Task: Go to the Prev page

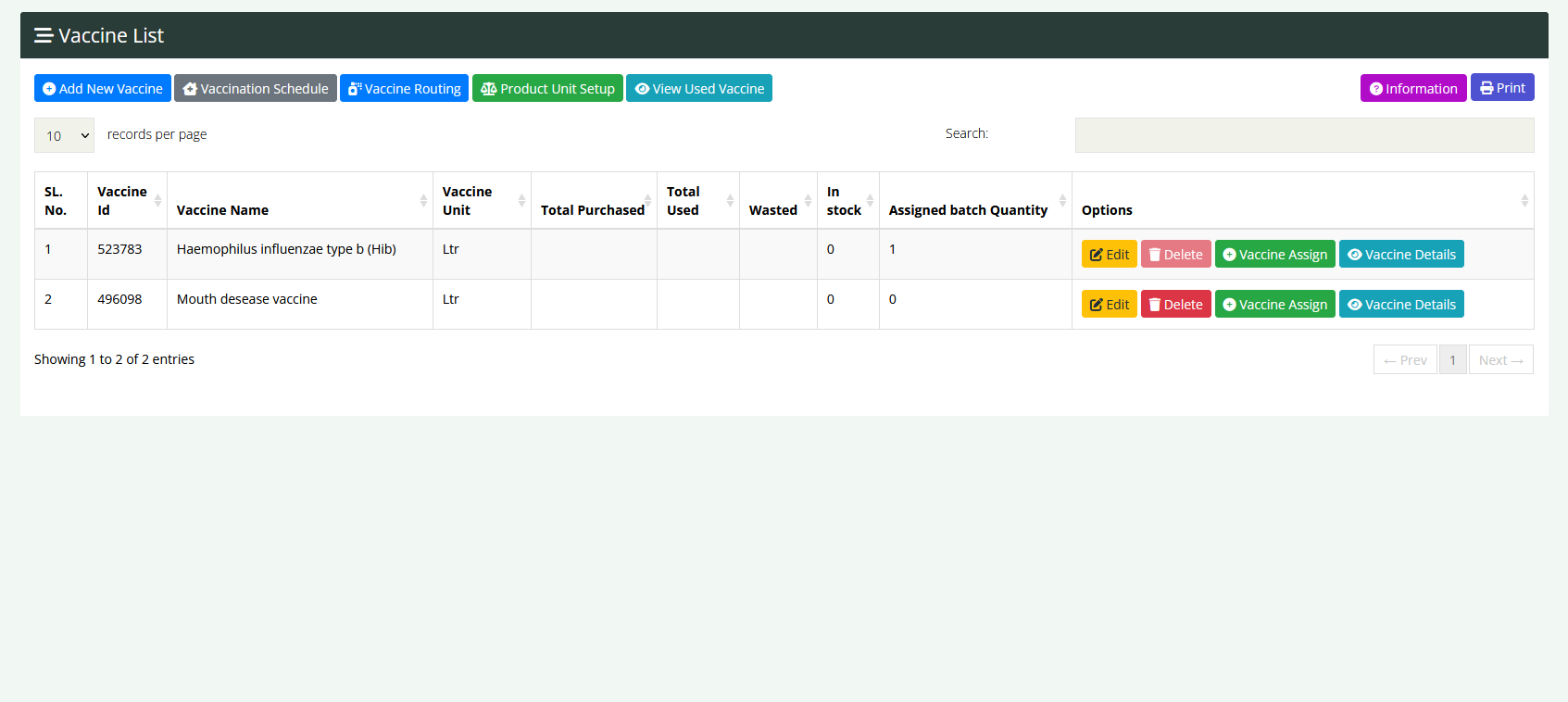Action: tap(1404, 360)
